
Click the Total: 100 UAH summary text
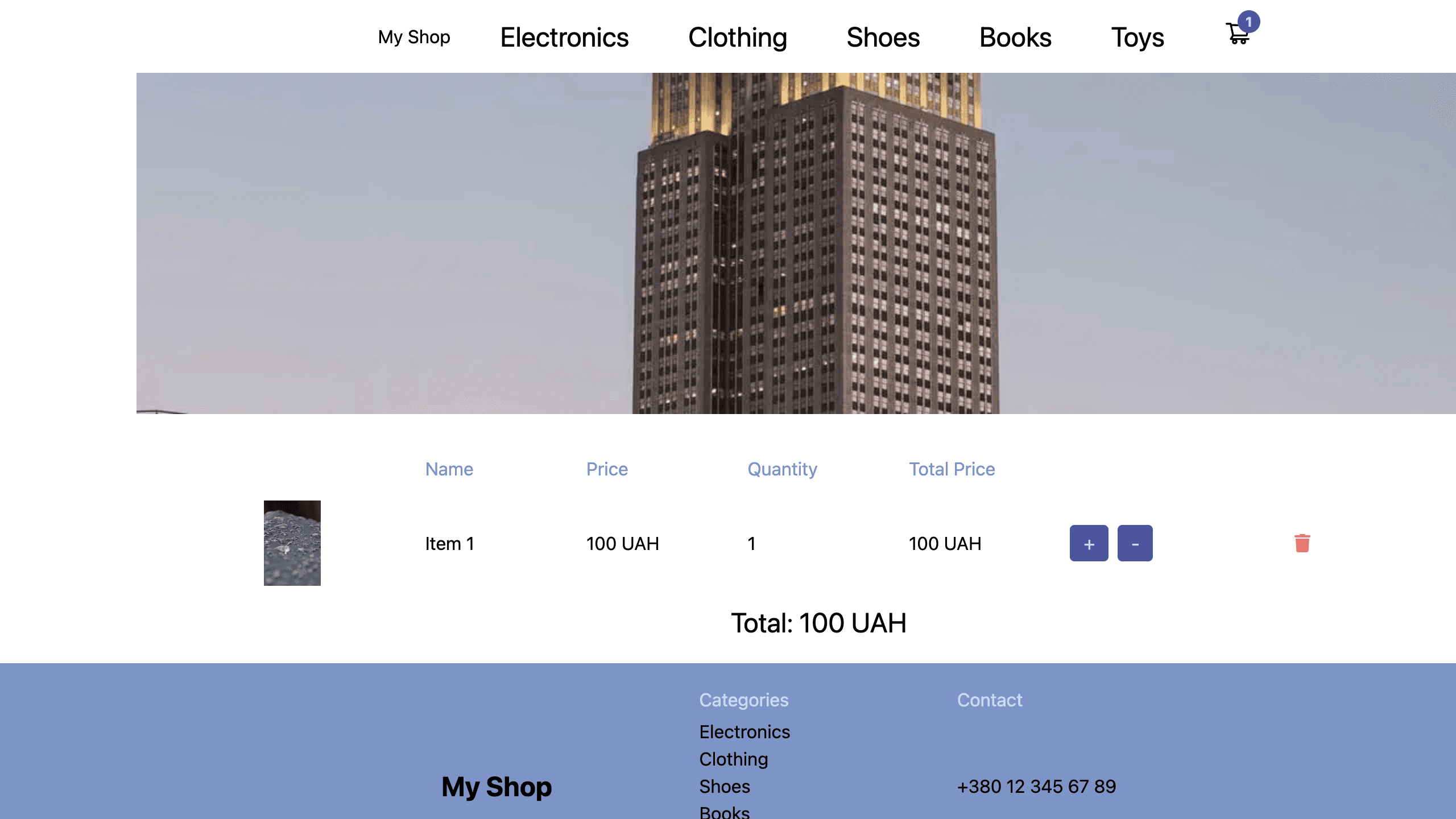tap(818, 623)
